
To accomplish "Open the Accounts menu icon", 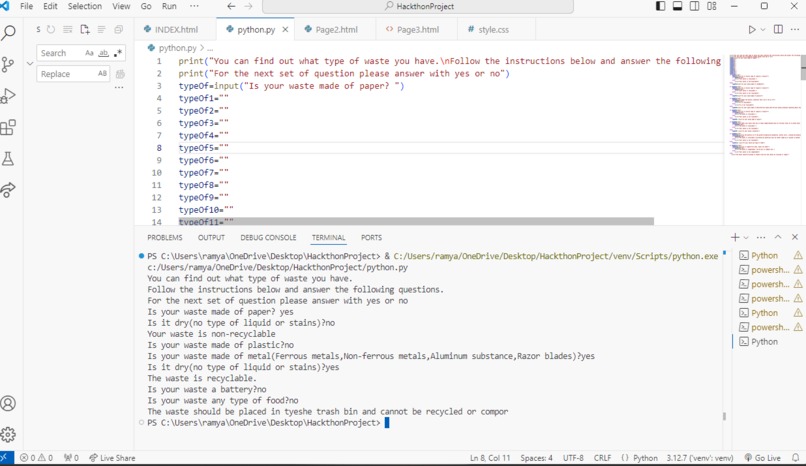I will [x=8, y=403].
